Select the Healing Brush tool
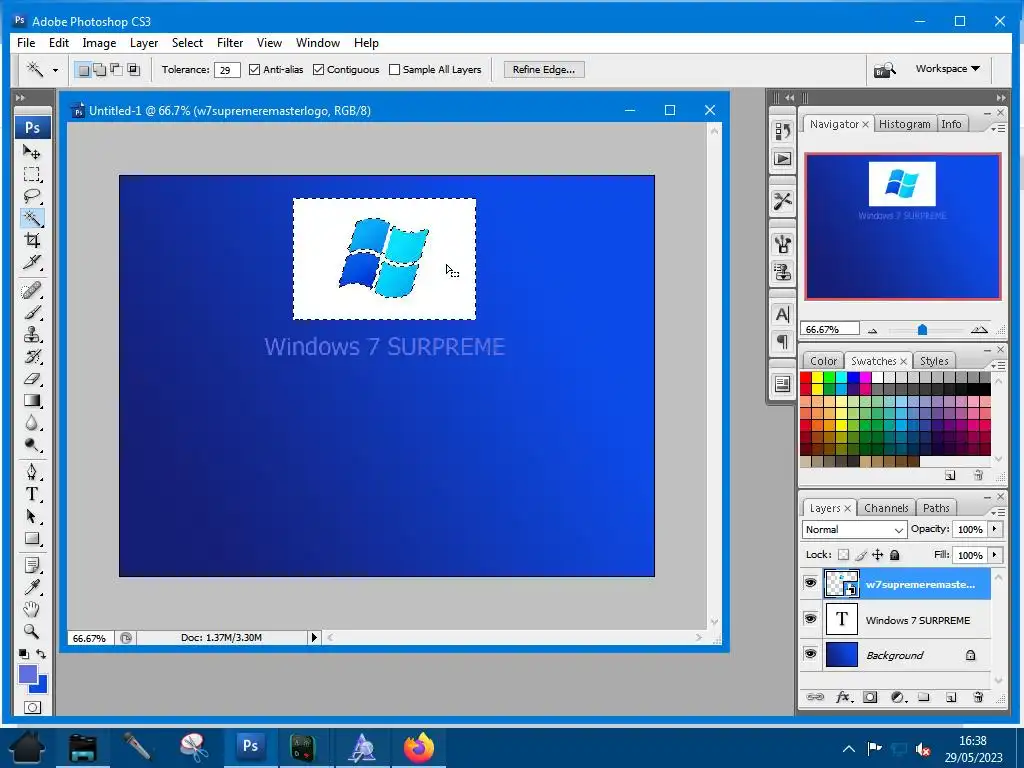 [x=31, y=290]
